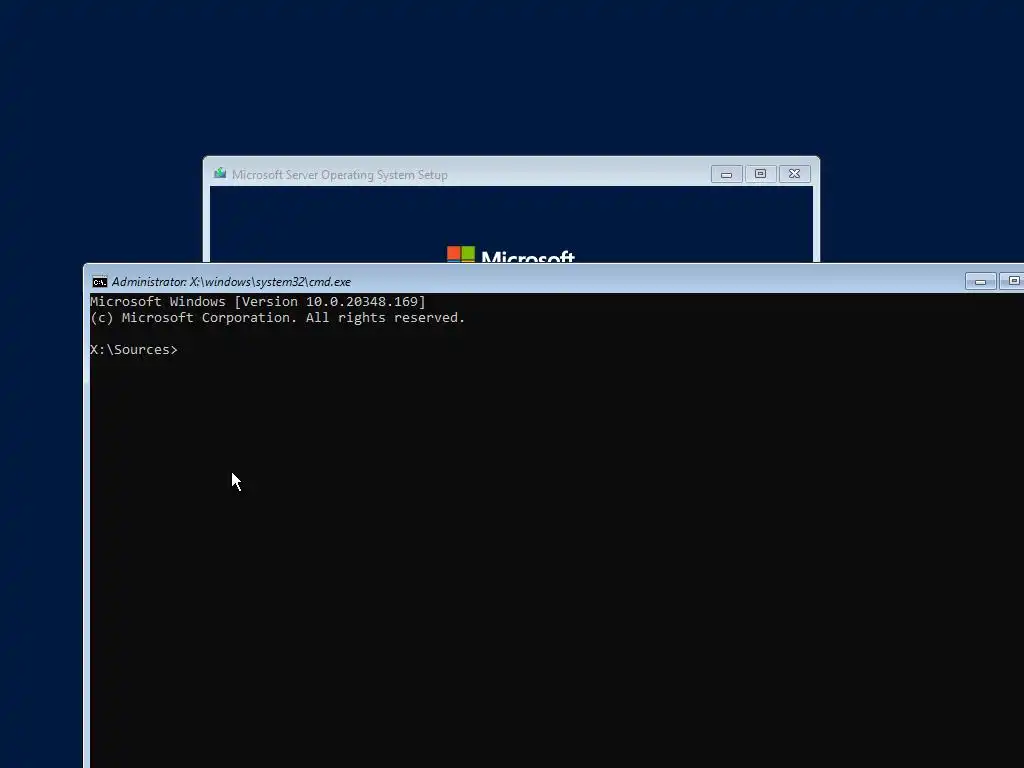Click the Setup window title text
This screenshot has width=1024, height=768.
pos(340,175)
